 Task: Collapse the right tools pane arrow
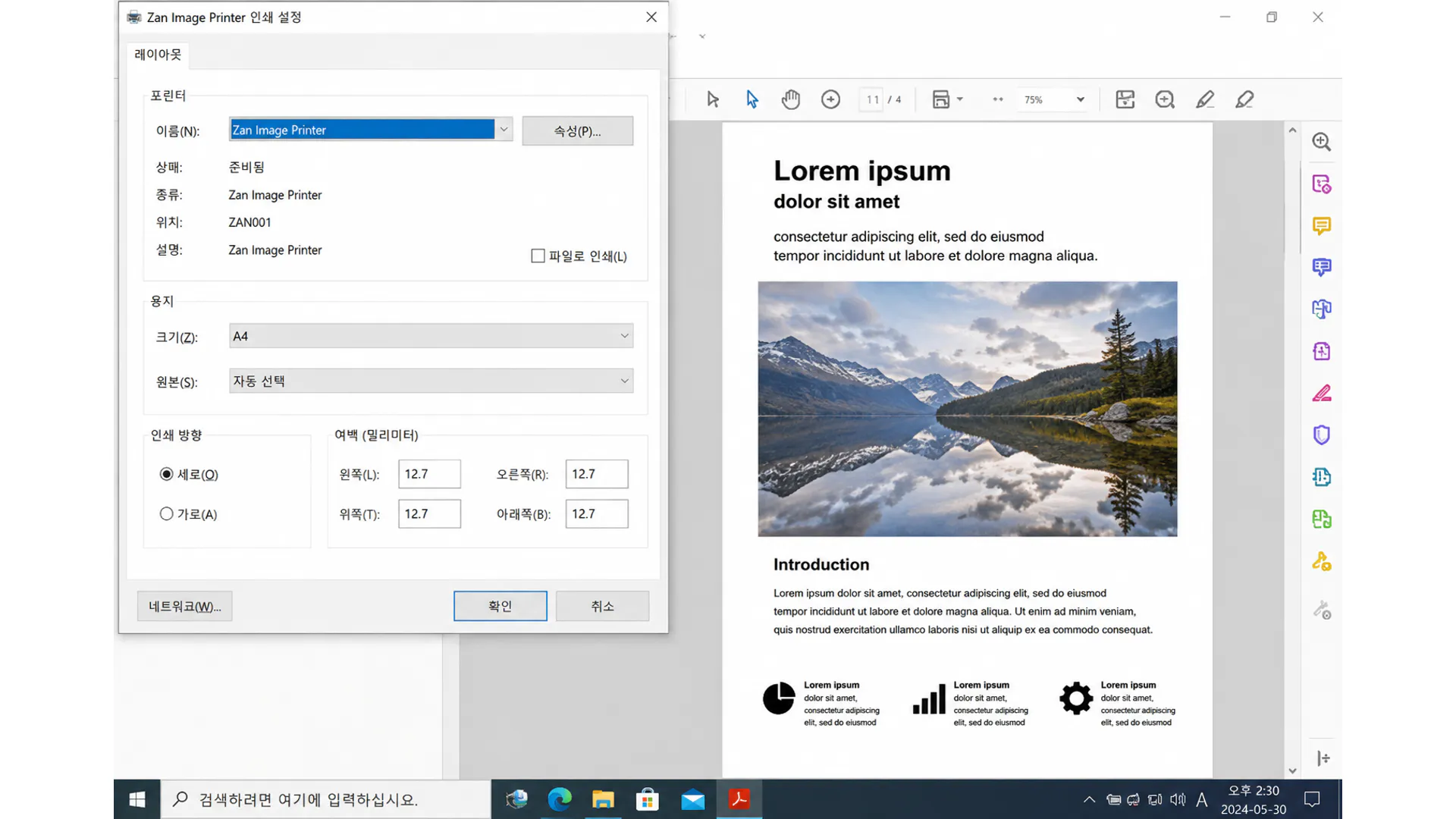pos(1323,758)
